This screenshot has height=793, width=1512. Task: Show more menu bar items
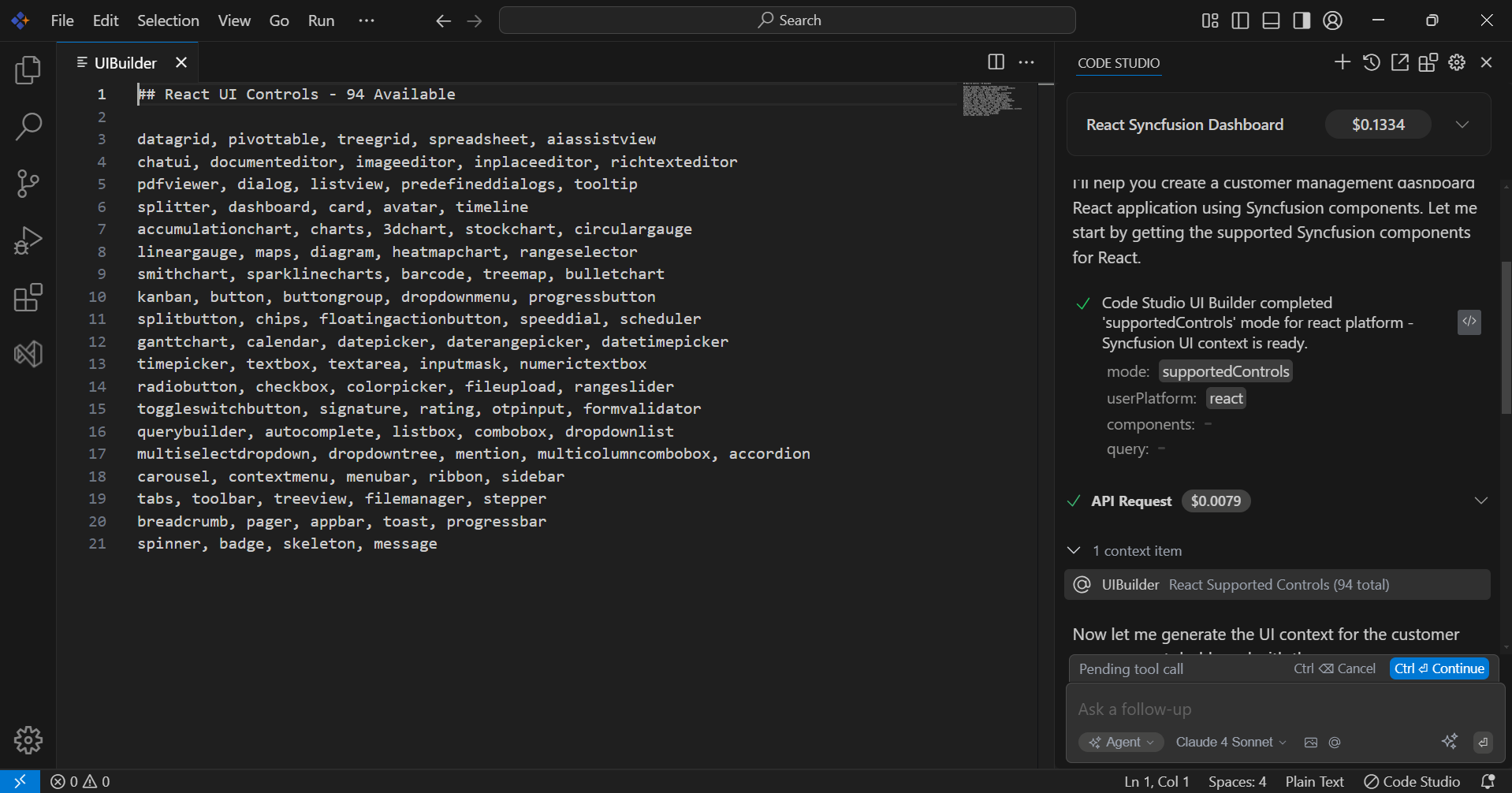(x=367, y=20)
